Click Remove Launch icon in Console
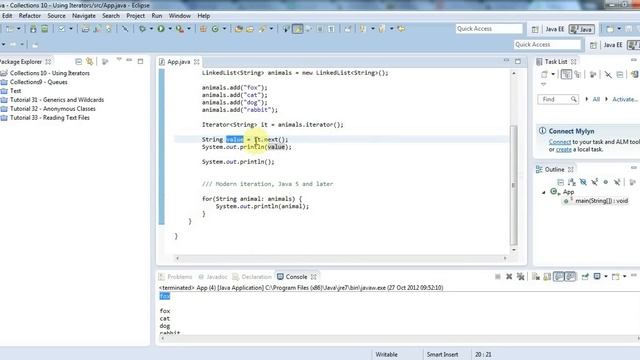The height and width of the screenshot is (360, 640). [509, 277]
